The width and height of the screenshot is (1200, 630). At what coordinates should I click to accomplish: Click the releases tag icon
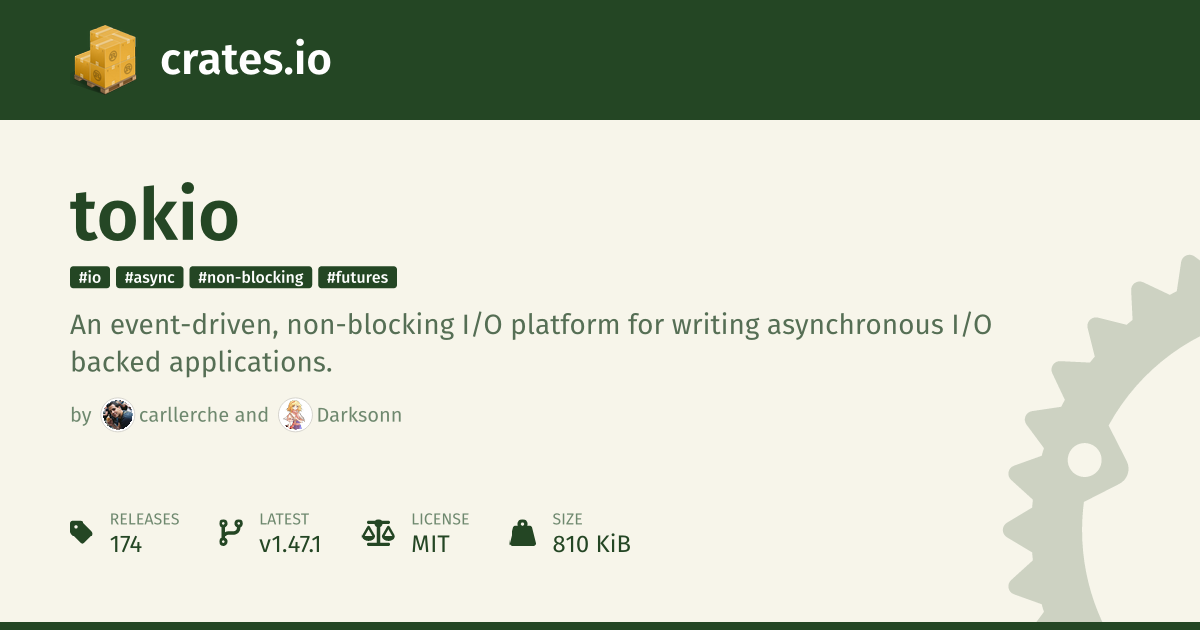82,532
